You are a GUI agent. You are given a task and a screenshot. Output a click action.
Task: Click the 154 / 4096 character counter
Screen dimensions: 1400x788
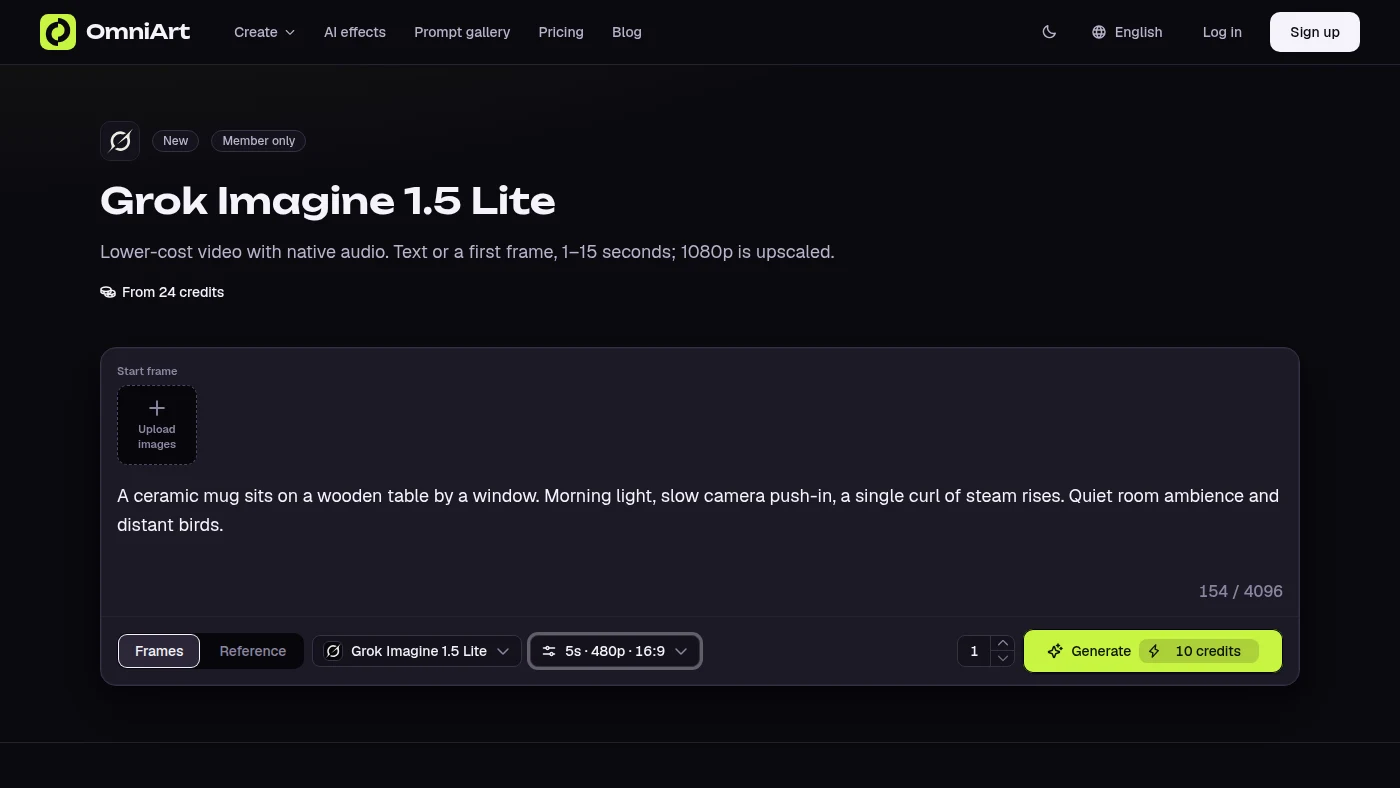(1241, 591)
